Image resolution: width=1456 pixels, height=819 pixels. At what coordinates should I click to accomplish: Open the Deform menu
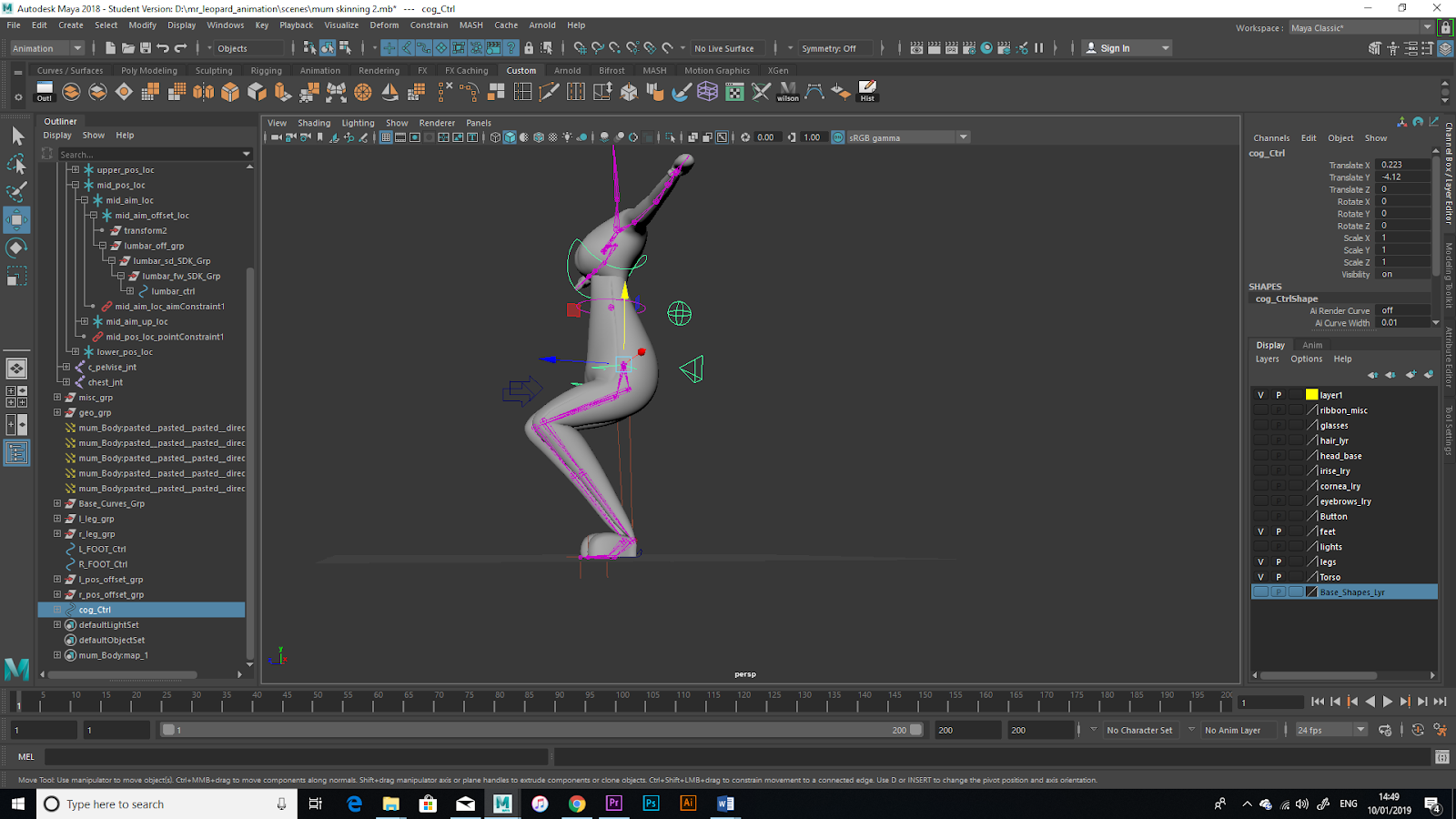click(383, 25)
